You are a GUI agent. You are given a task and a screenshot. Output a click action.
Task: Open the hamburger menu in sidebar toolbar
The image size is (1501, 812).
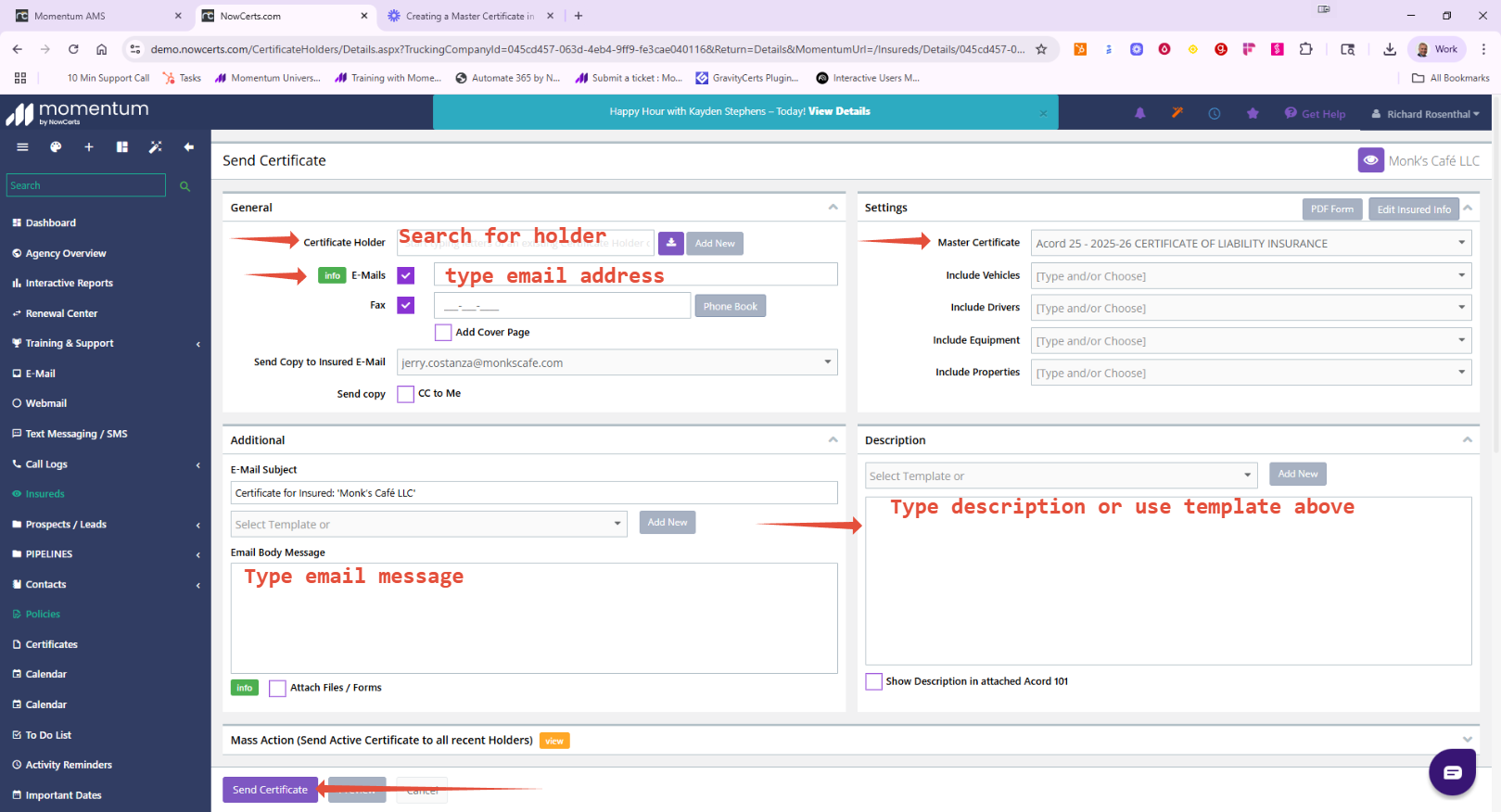click(x=22, y=146)
